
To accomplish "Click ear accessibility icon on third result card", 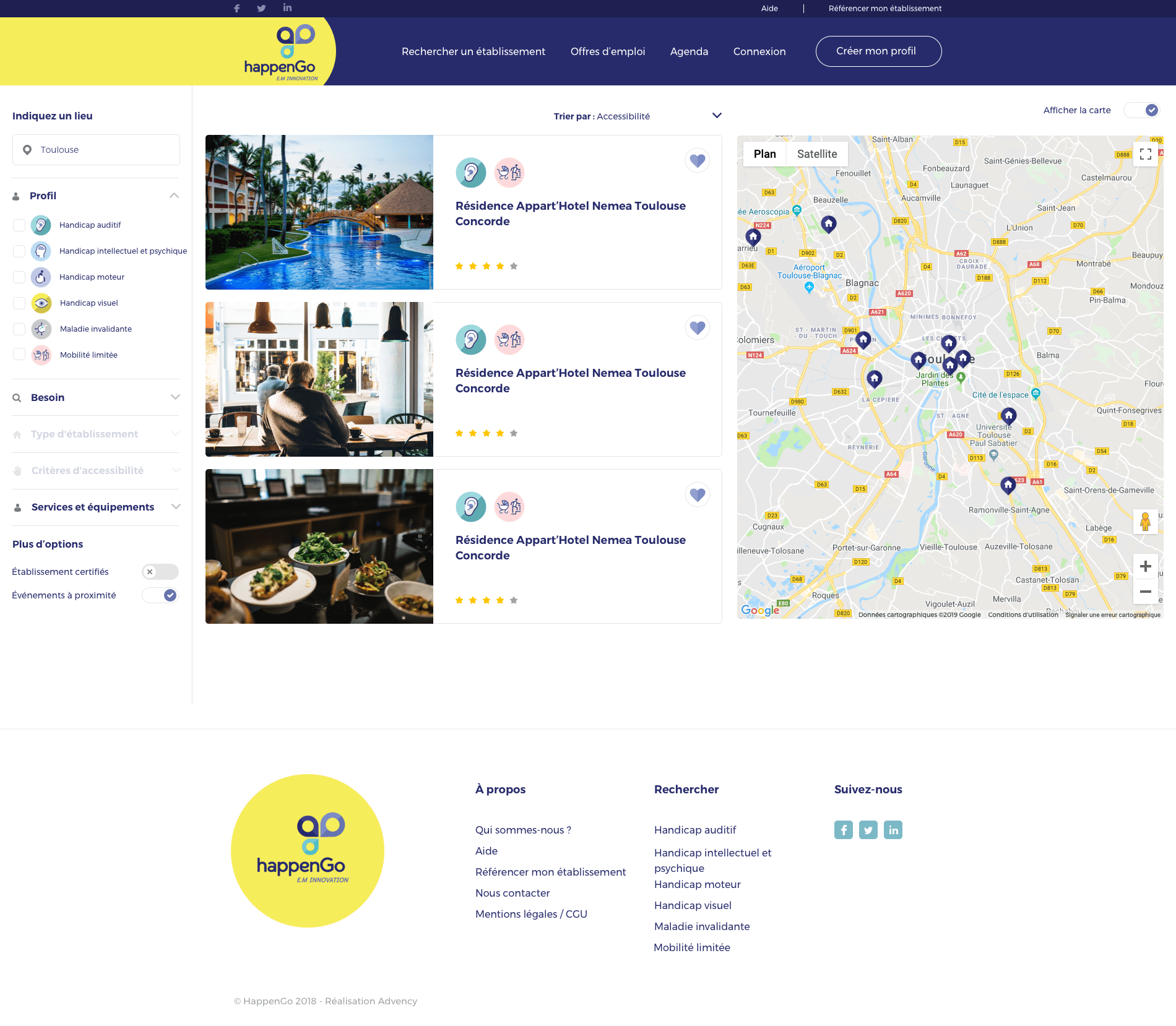I will (x=471, y=507).
